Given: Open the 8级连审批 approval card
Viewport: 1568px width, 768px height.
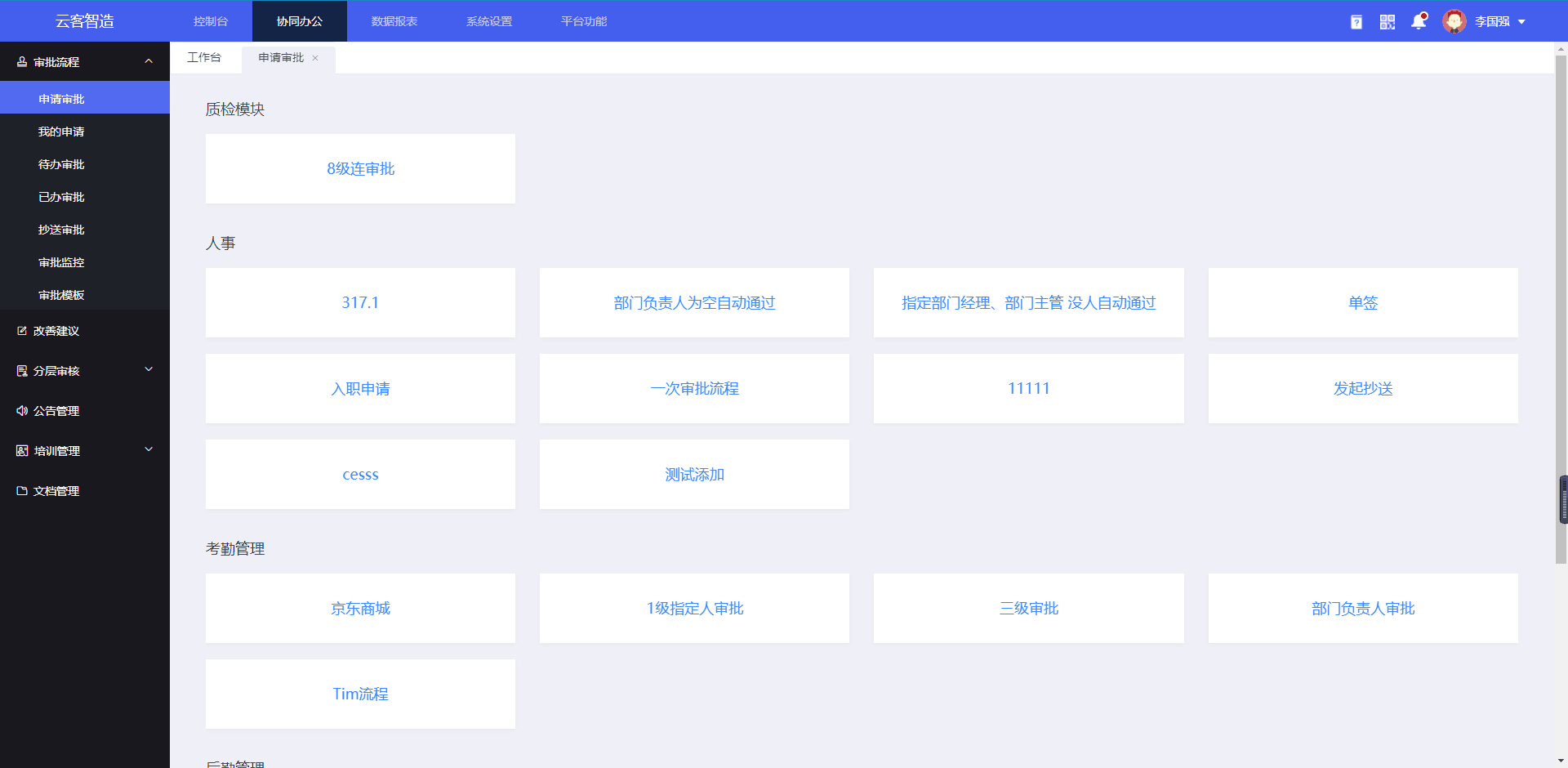Looking at the screenshot, I should pos(360,169).
